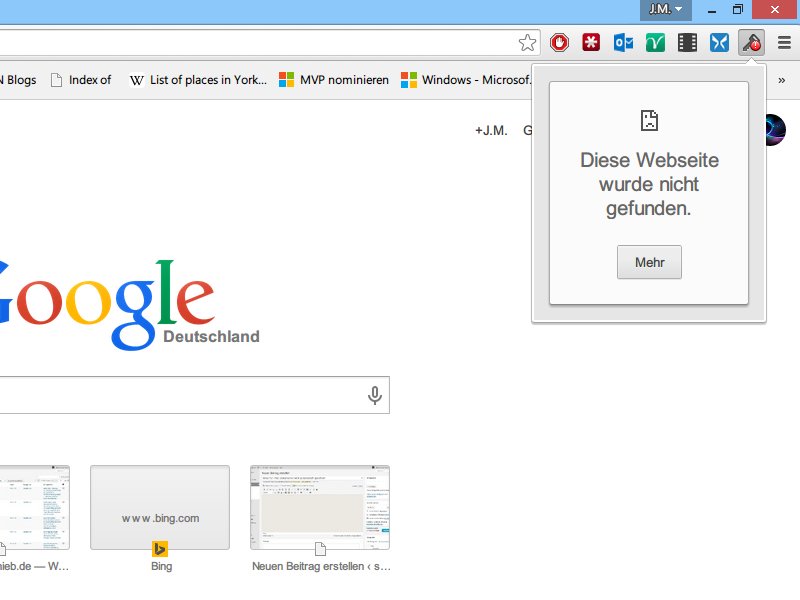
Task: Open the Chrome hamburger menu
Action: coord(784,43)
